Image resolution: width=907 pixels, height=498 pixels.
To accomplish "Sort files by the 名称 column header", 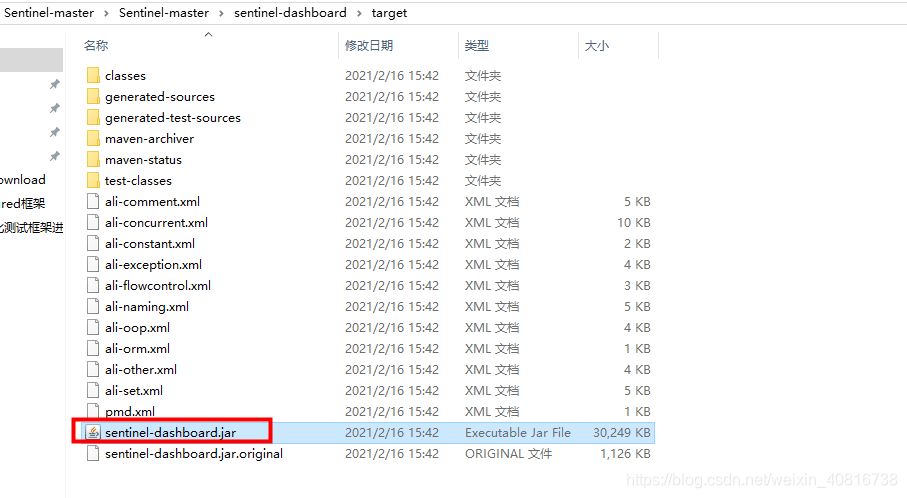I will click(96, 46).
